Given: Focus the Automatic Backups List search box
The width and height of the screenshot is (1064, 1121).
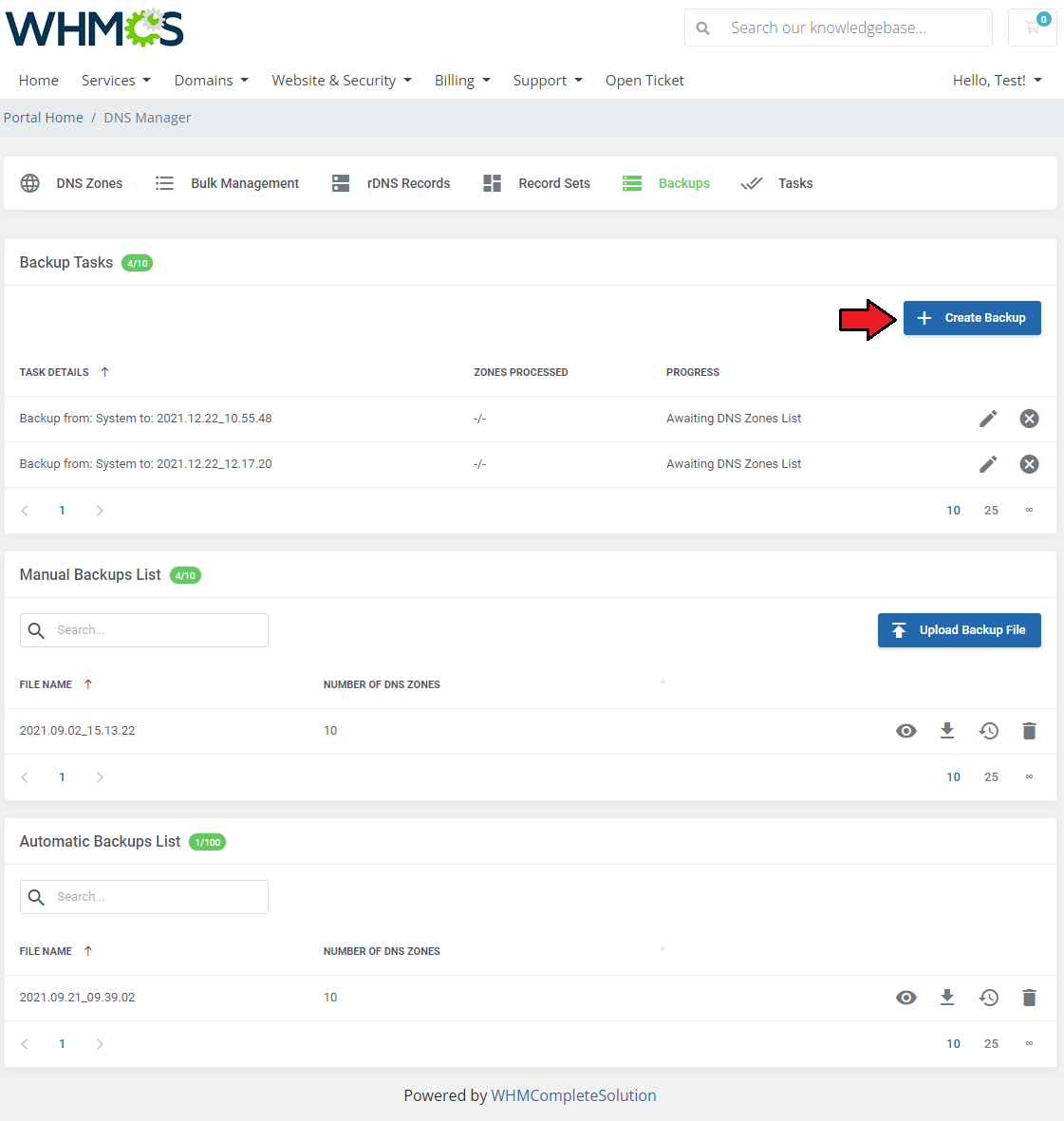Looking at the screenshot, I should 143,896.
